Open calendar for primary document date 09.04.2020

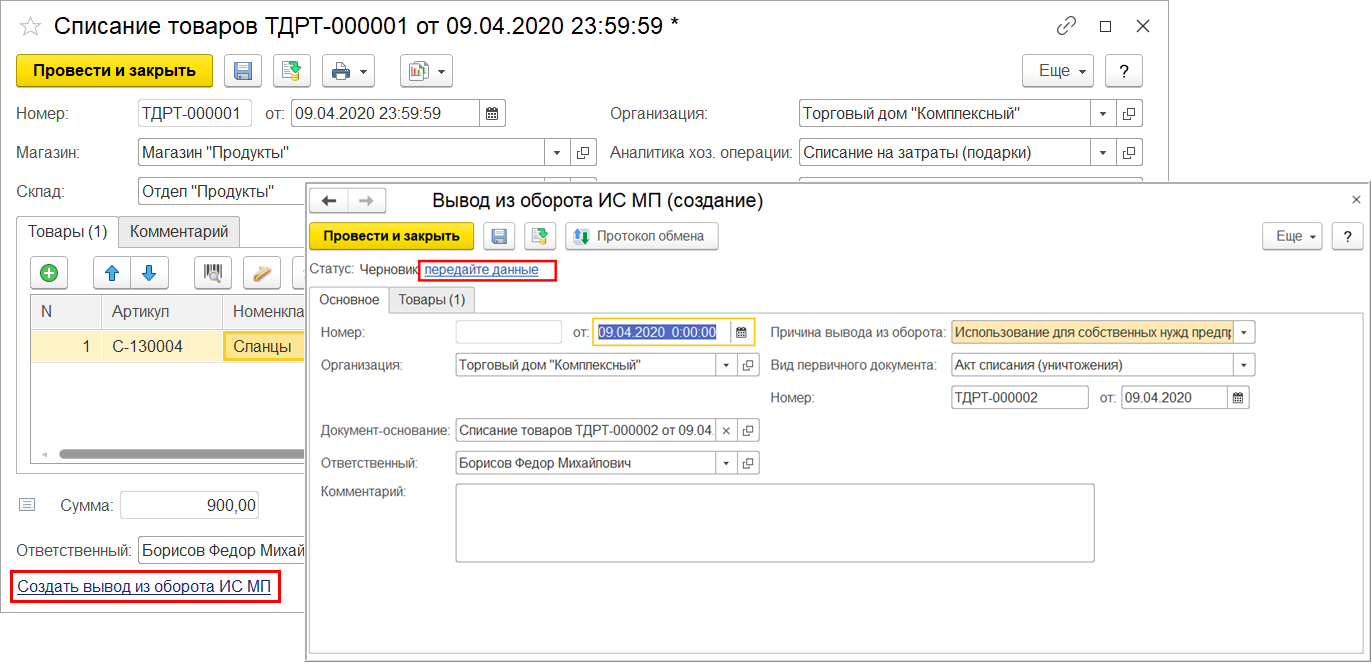coord(1238,398)
